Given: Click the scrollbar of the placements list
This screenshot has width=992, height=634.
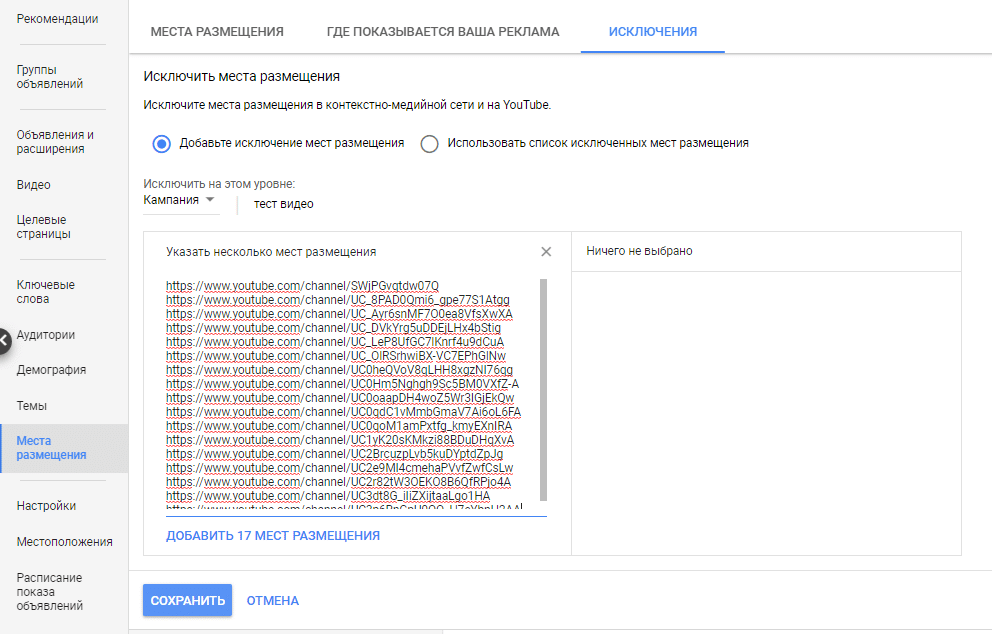Looking at the screenshot, I should coord(541,390).
